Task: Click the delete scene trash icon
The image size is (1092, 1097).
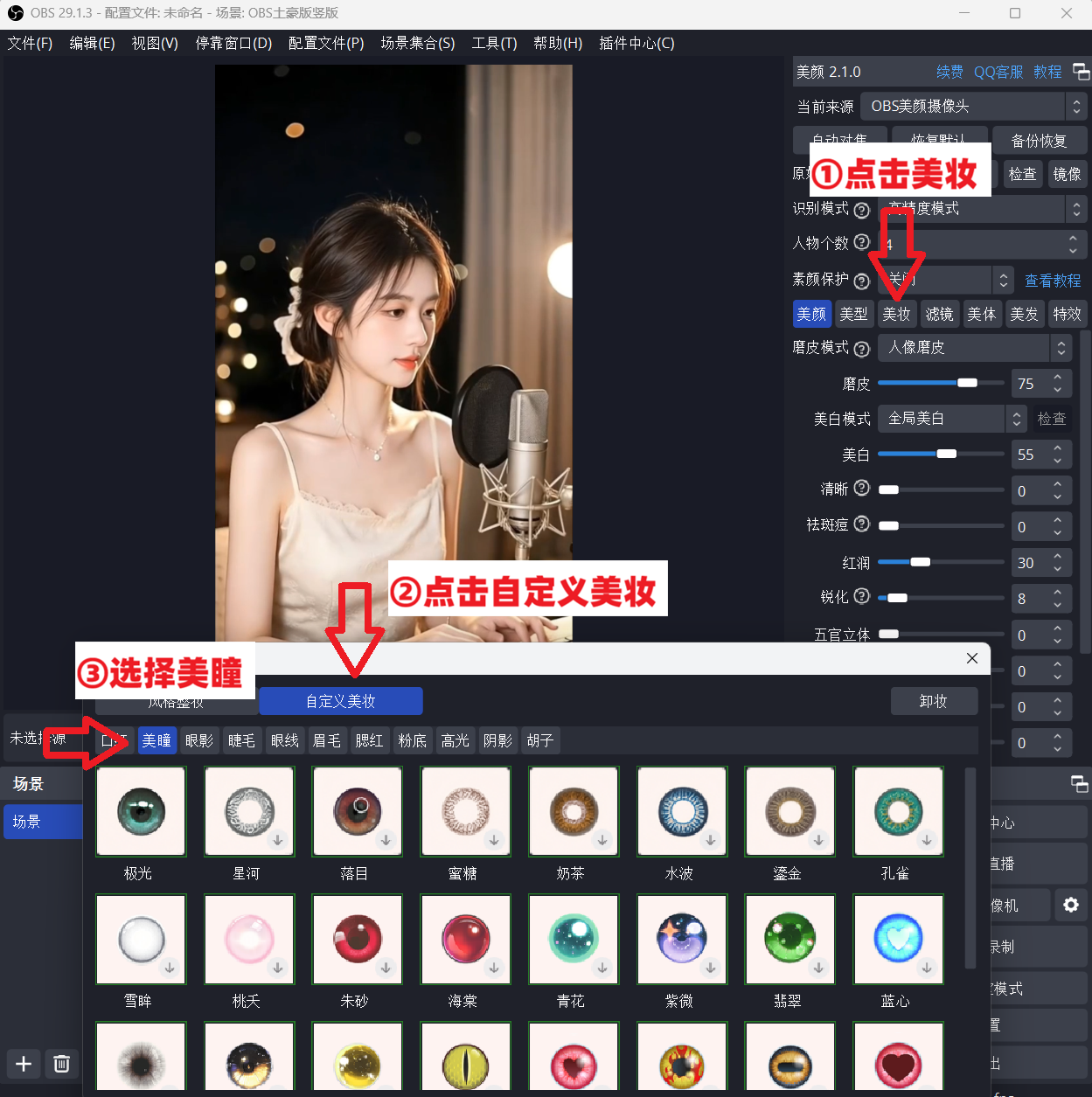Action: click(61, 1064)
